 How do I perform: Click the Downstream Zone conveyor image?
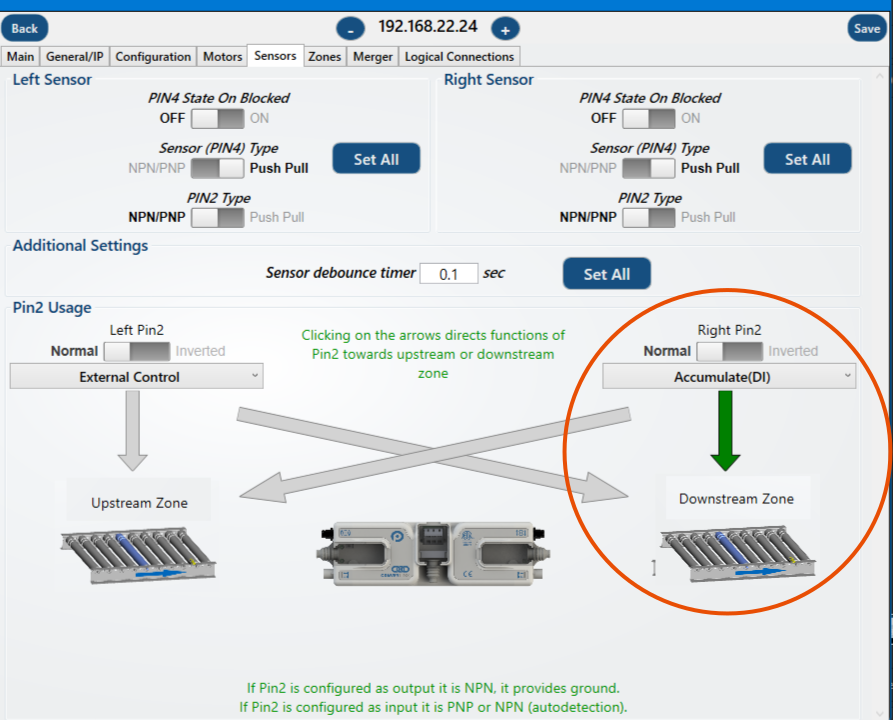(738, 554)
